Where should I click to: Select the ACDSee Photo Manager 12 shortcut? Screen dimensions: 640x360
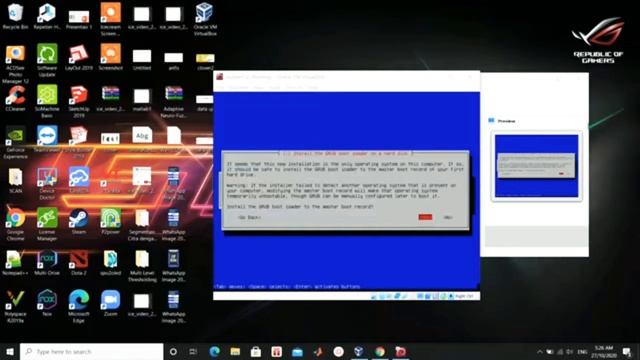coord(16,64)
